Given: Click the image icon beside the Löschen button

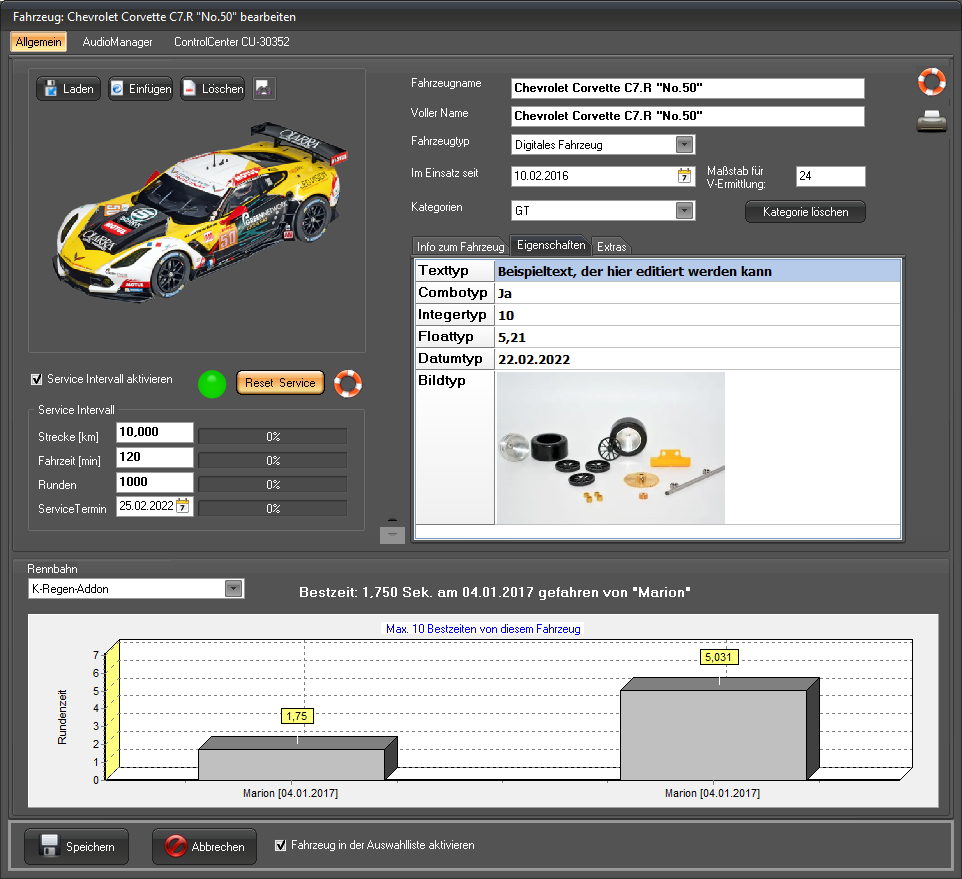Looking at the screenshot, I should (265, 89).
